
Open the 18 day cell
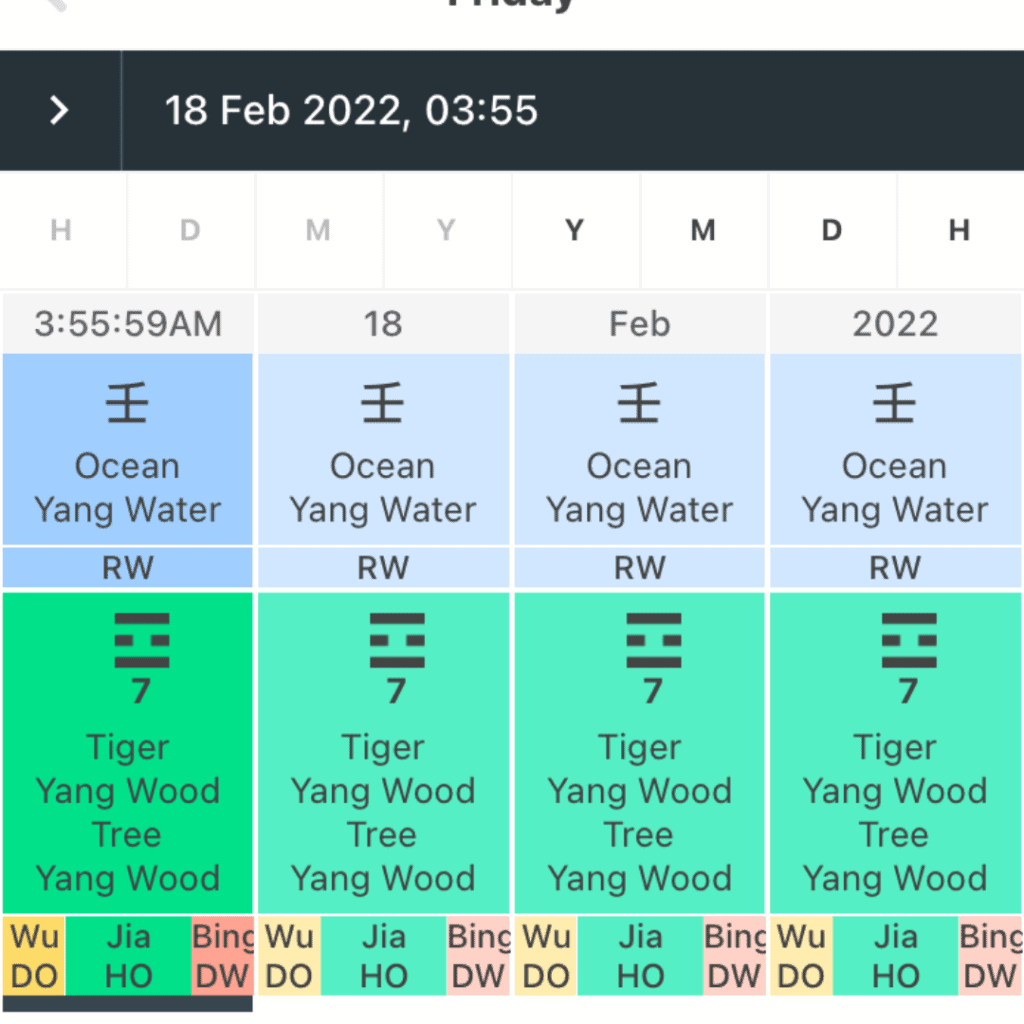tap(383, 324)
